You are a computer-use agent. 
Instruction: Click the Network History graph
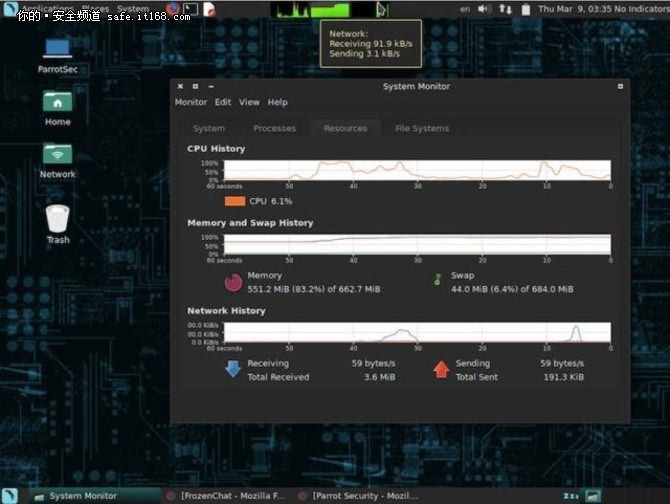[x=417, y=332]
